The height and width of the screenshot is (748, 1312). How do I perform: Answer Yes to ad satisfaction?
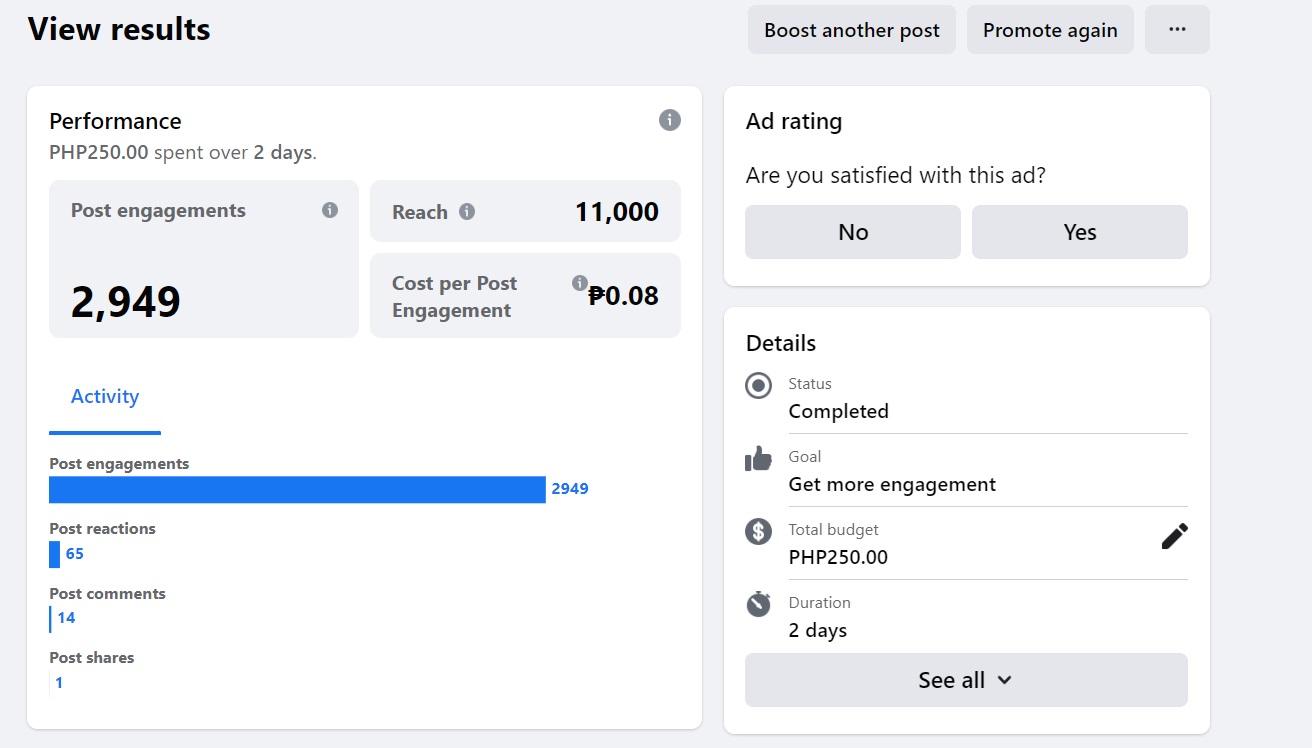[x=1080, y=232]
